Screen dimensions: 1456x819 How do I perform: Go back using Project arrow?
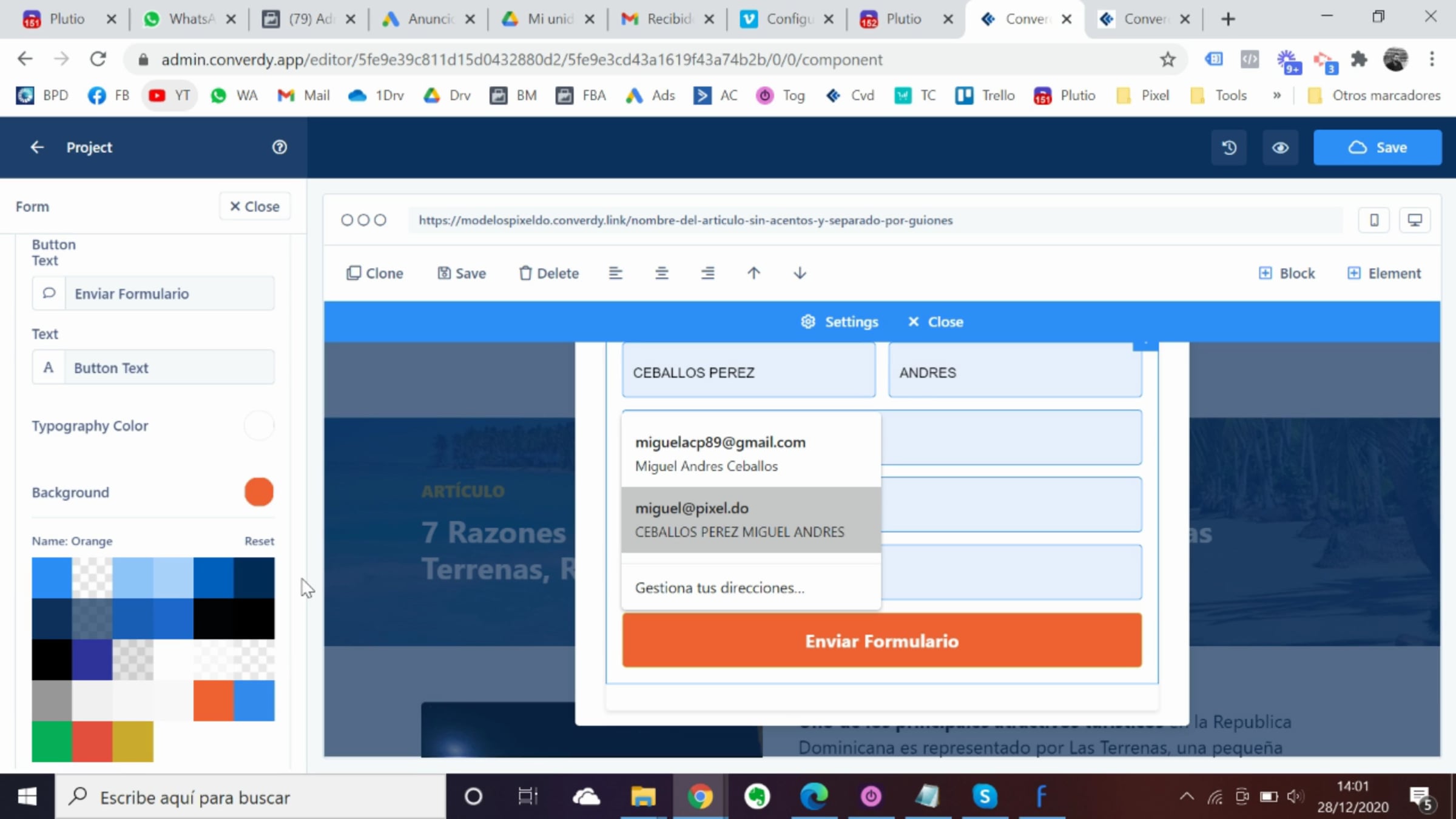point(37,147)
